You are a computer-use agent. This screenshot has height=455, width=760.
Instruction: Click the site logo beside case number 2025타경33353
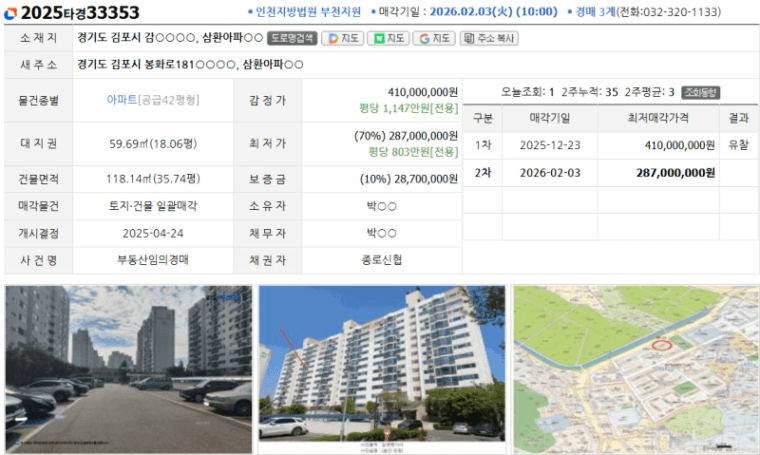[10, 13]
